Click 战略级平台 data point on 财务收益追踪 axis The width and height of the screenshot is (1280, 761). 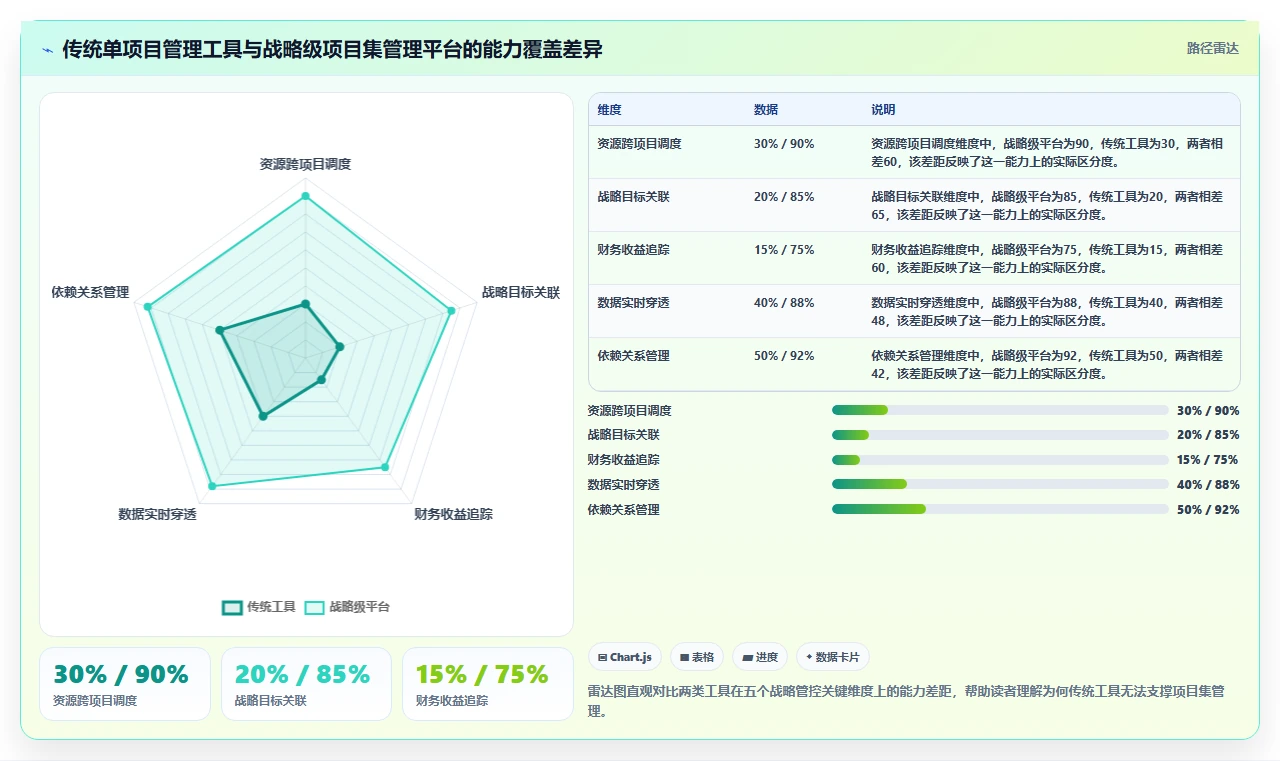[384, 467]
